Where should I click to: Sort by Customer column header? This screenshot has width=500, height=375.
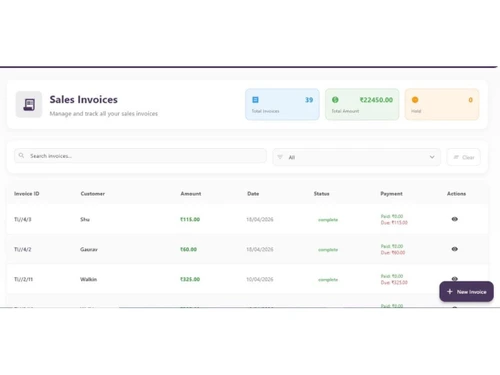[93, 194]
